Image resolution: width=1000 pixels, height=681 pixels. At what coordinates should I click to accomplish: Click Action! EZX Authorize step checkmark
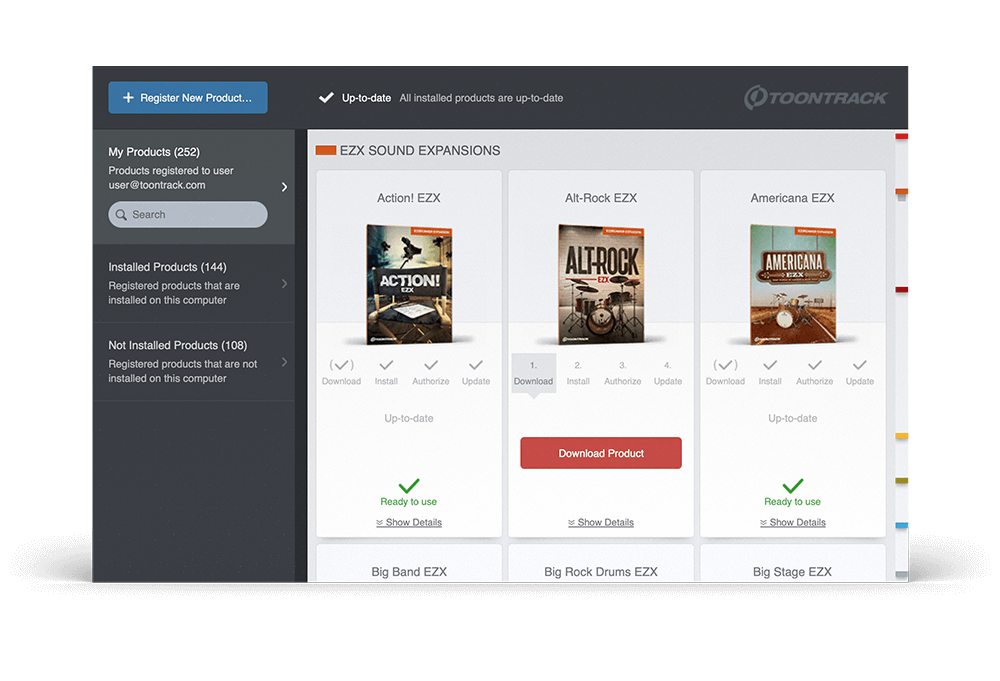coord(431,366)
